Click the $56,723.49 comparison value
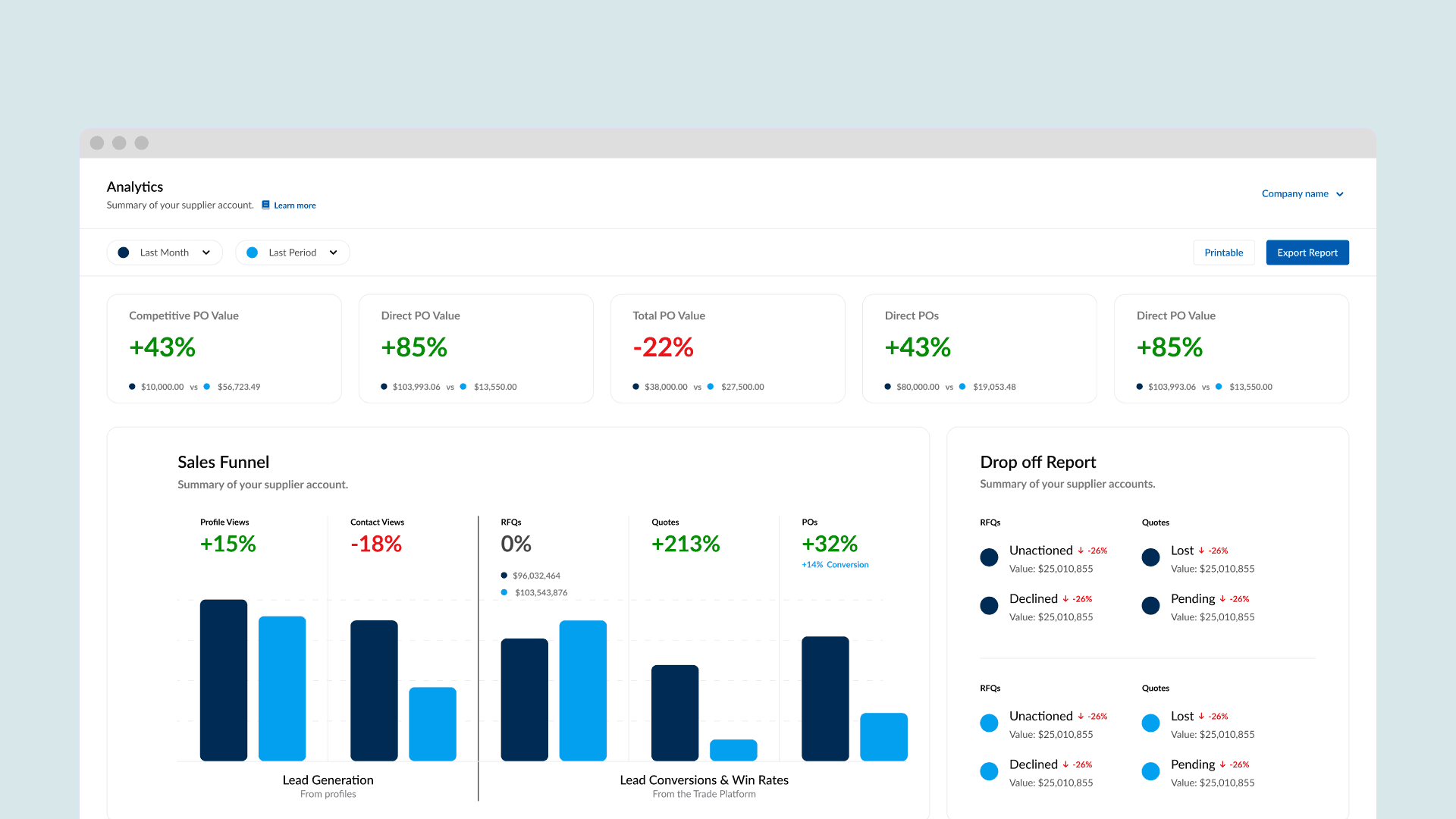 [x=239, y=387]
